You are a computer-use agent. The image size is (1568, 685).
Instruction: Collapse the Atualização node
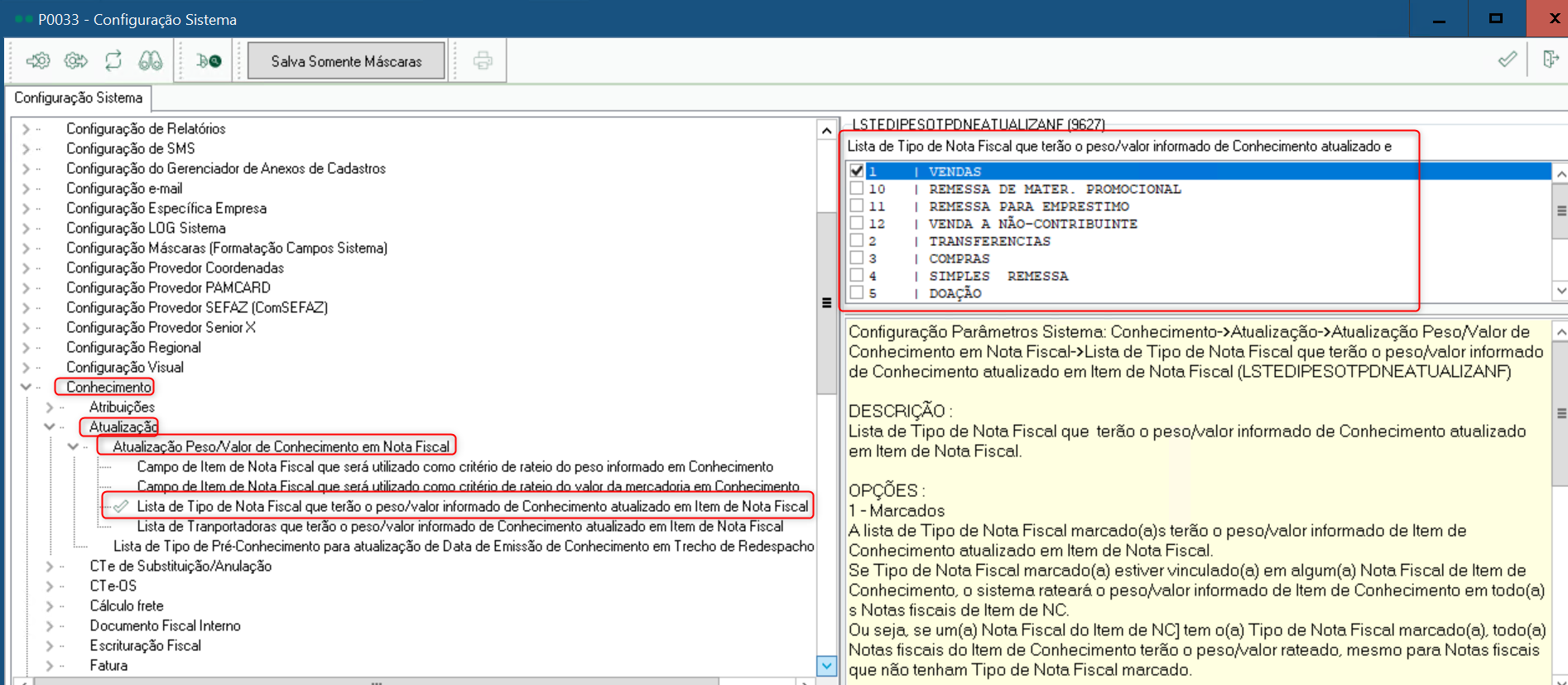coord(49,427)
